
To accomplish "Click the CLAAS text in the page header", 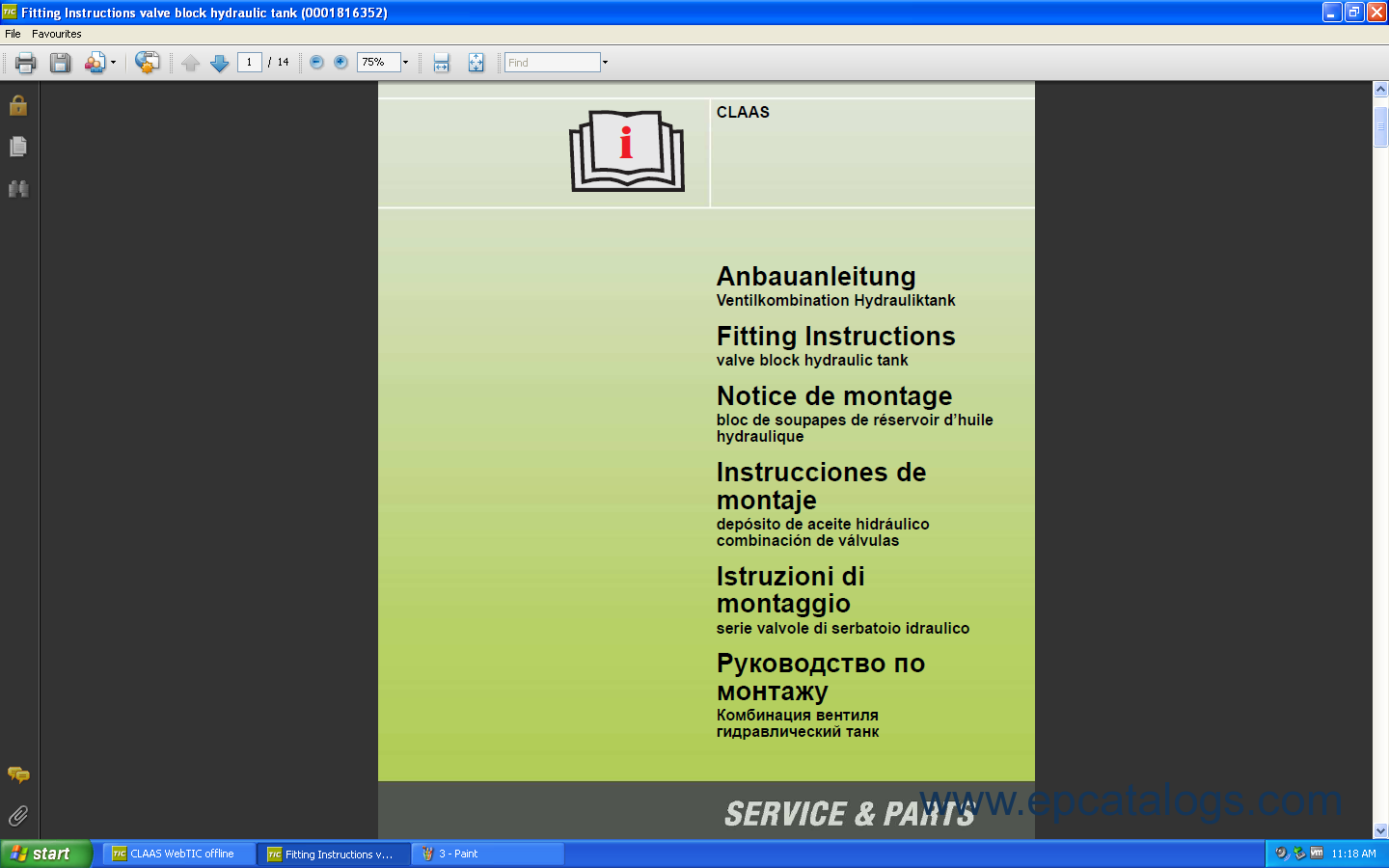I will click(743, 113).
